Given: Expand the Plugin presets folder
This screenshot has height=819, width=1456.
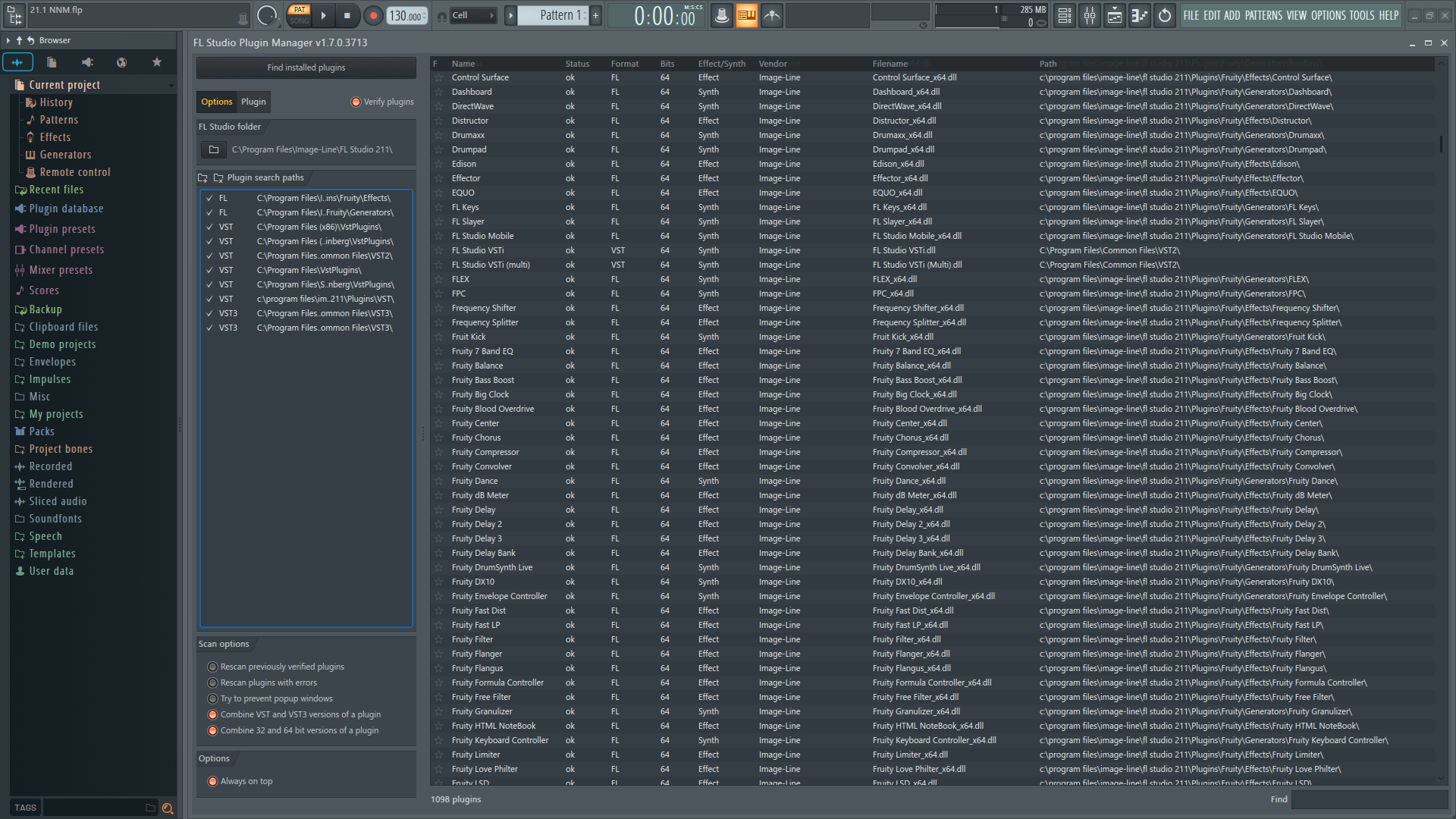Looking at the screenshot, I should [x=55, y=229].
